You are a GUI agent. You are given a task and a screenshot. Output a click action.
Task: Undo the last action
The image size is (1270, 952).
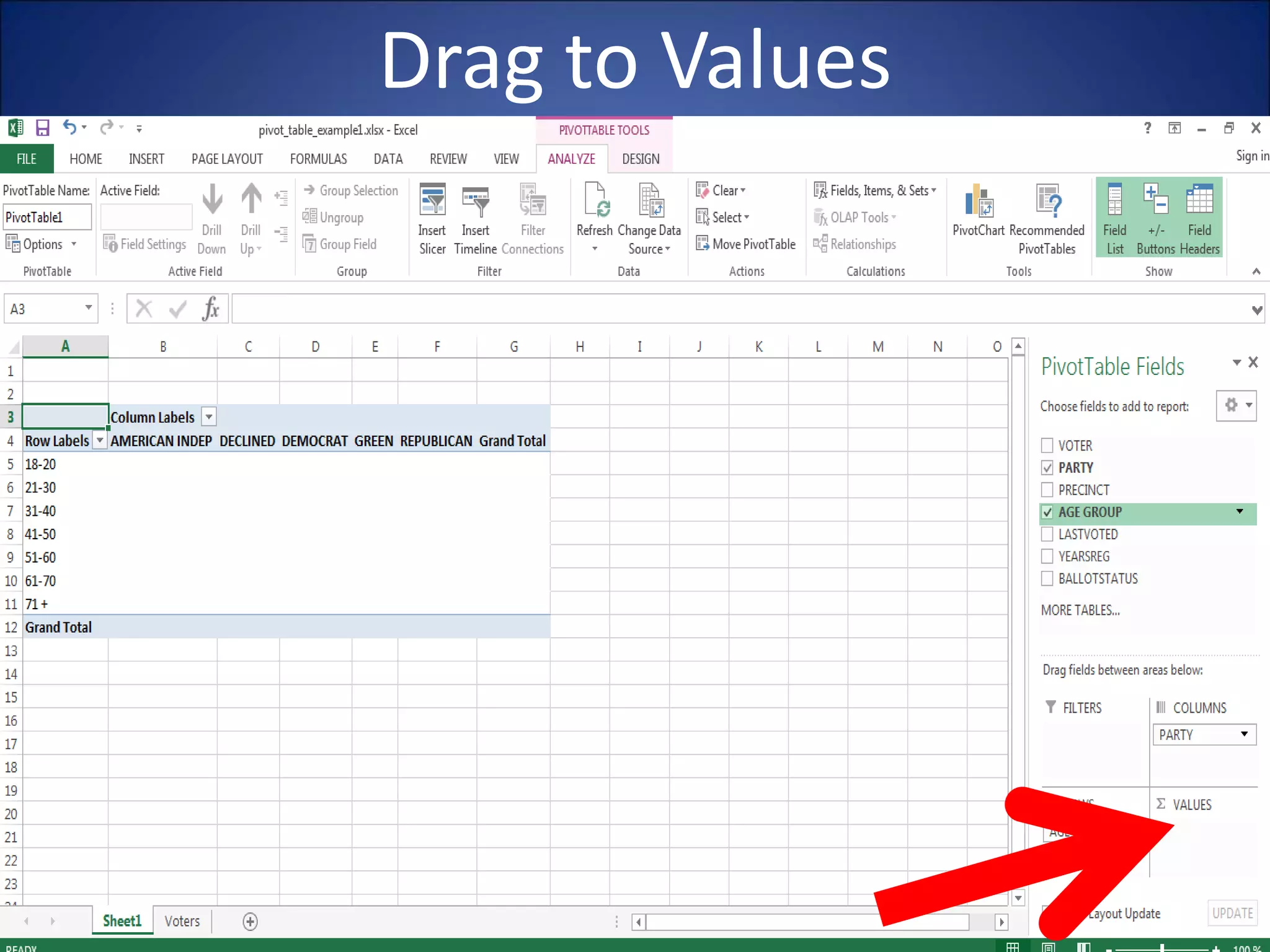pos(69,128)
